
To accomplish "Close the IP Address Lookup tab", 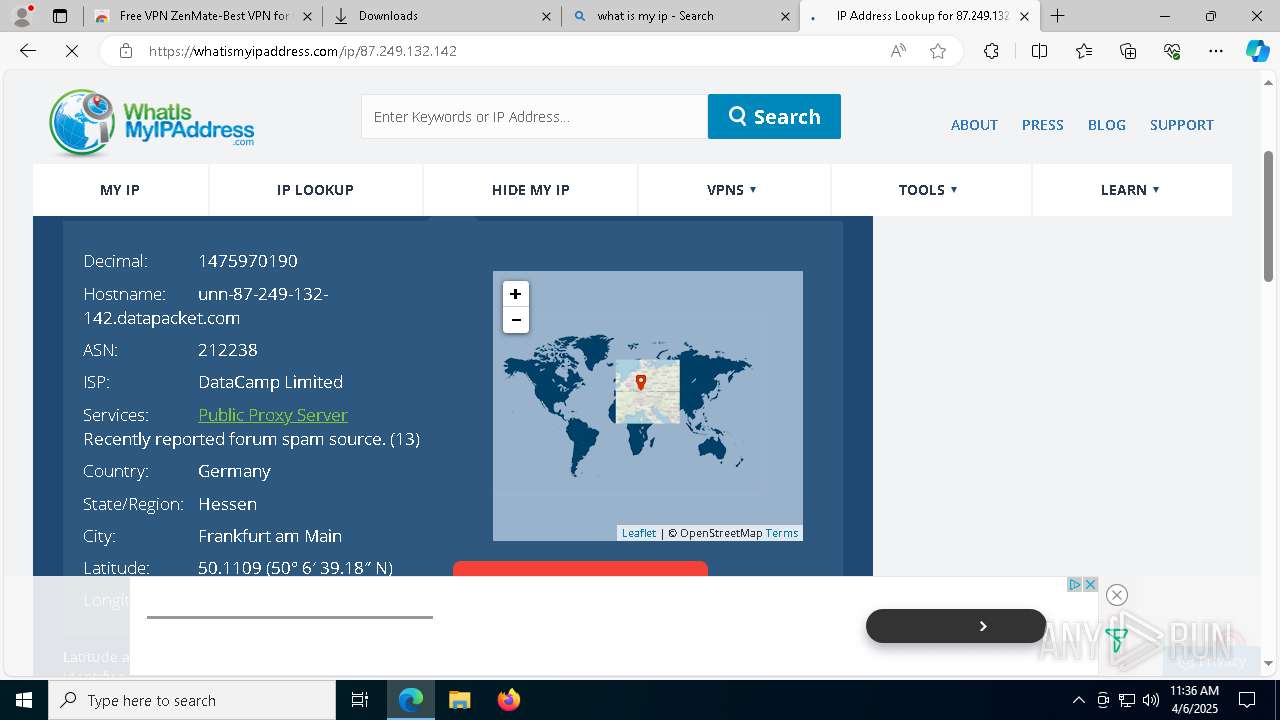I will point(1024,16).
